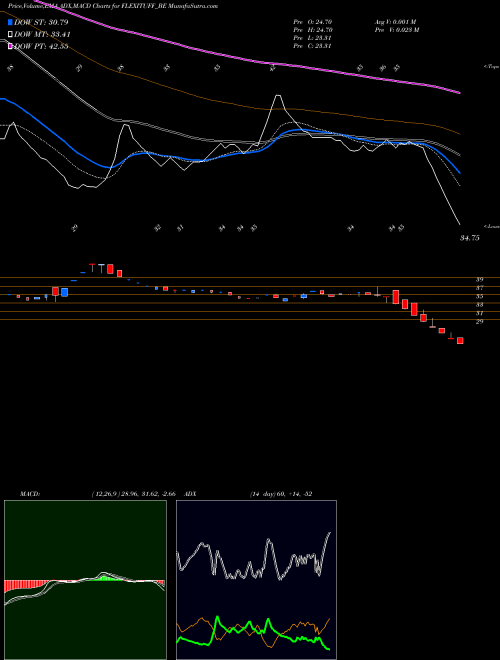Viewport: 500px width, 660px height.
Task: Click the 34.75 price value label
Action: tap(469, 238)
